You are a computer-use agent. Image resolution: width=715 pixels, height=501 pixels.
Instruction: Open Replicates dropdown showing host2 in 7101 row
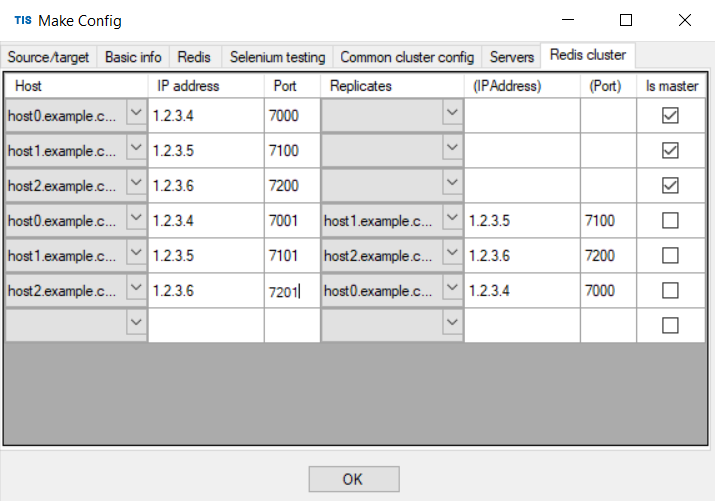452,252
